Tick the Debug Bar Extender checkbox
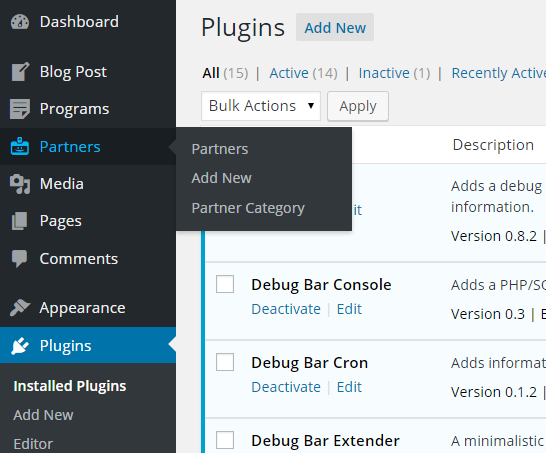Viewport: 546px width, 453px height. 225,440
